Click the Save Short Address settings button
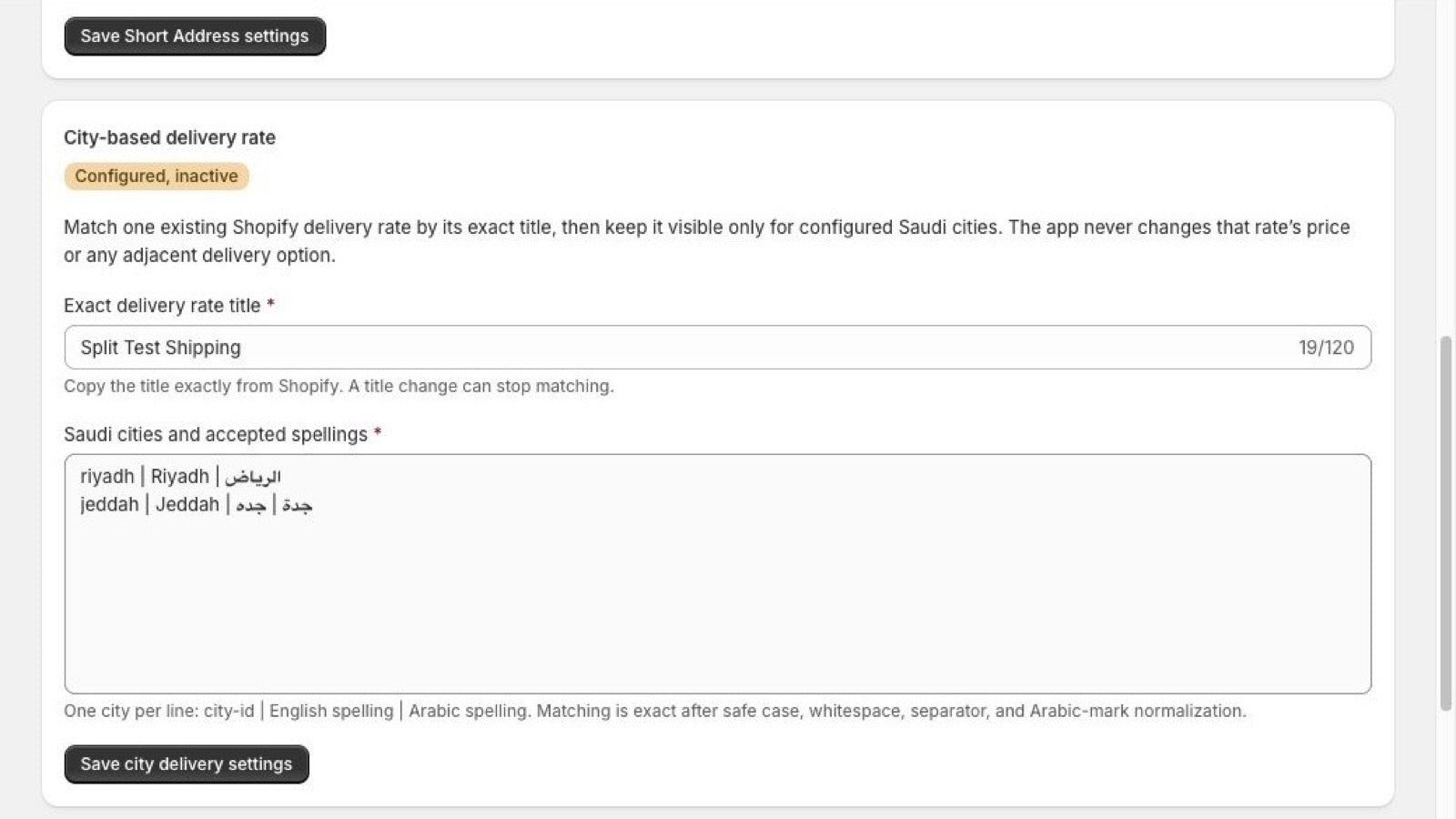The width and height of the screenshot is (1456, 819). (195, 36)
